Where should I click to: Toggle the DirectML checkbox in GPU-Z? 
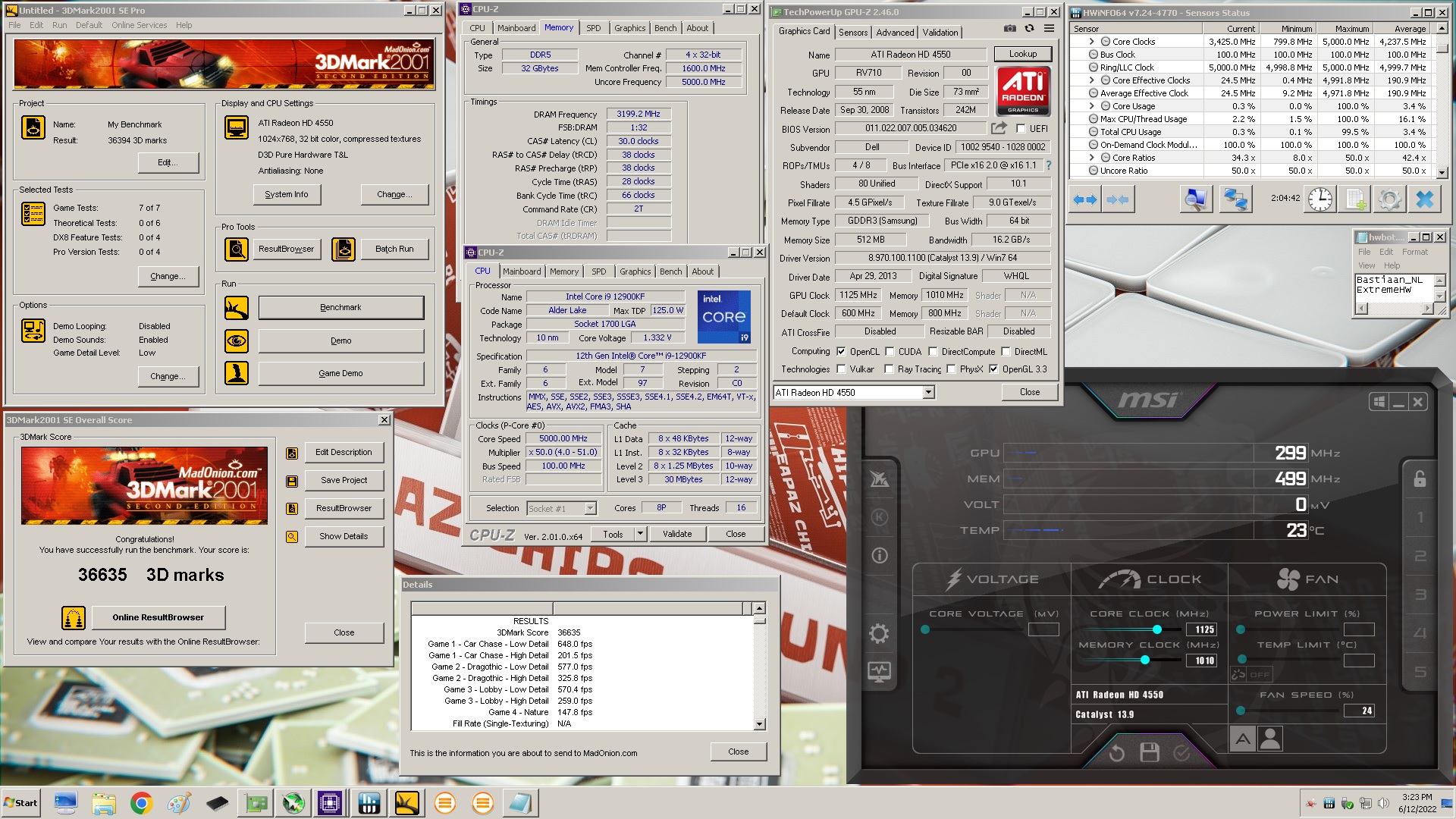(x=1006, y=351)
